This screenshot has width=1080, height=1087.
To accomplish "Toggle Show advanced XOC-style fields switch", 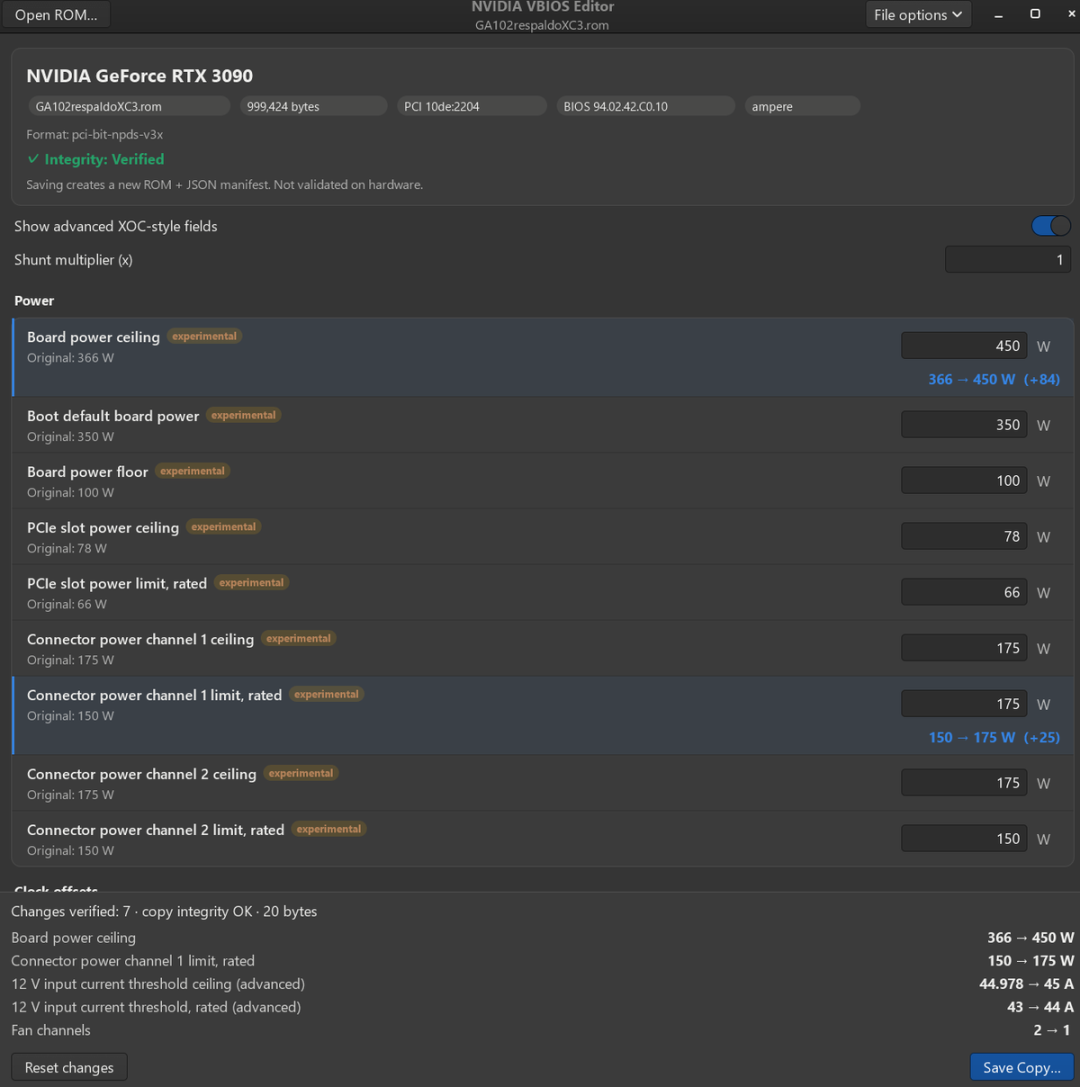I will (x=1050, y=226).
